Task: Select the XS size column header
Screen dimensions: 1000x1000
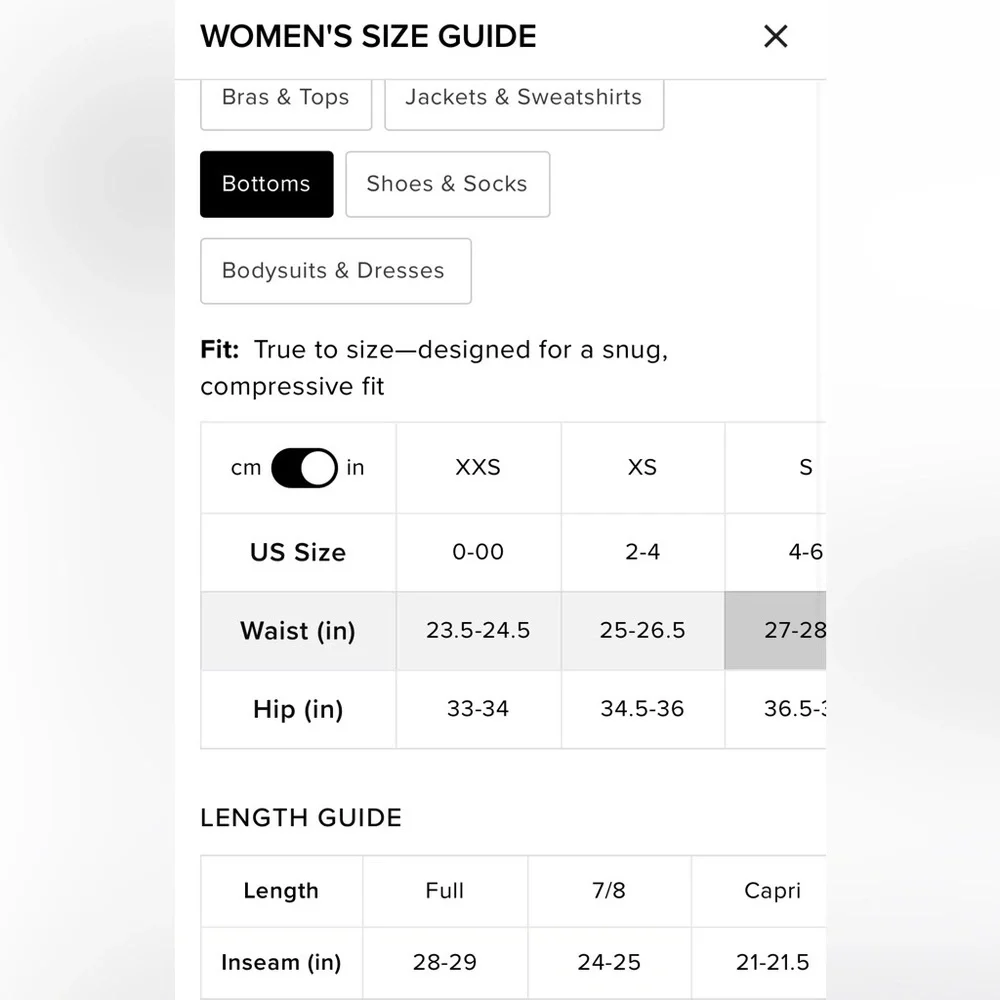Action: 642,467
